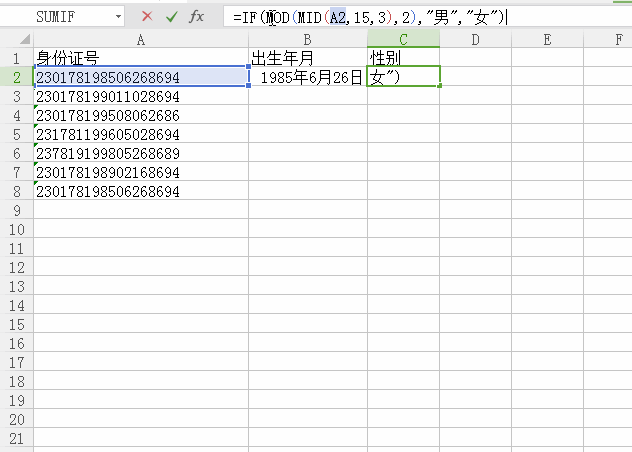Click the SUMIF name box field

[x=56, y=17]
